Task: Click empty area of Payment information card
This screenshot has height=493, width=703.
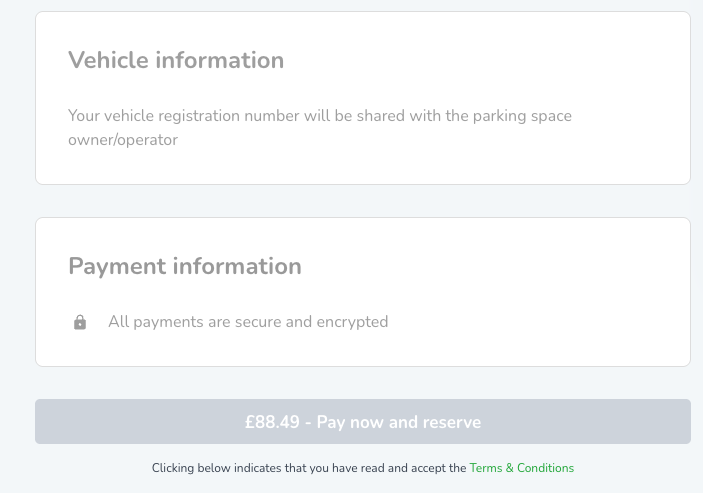Action: (538, 291)
